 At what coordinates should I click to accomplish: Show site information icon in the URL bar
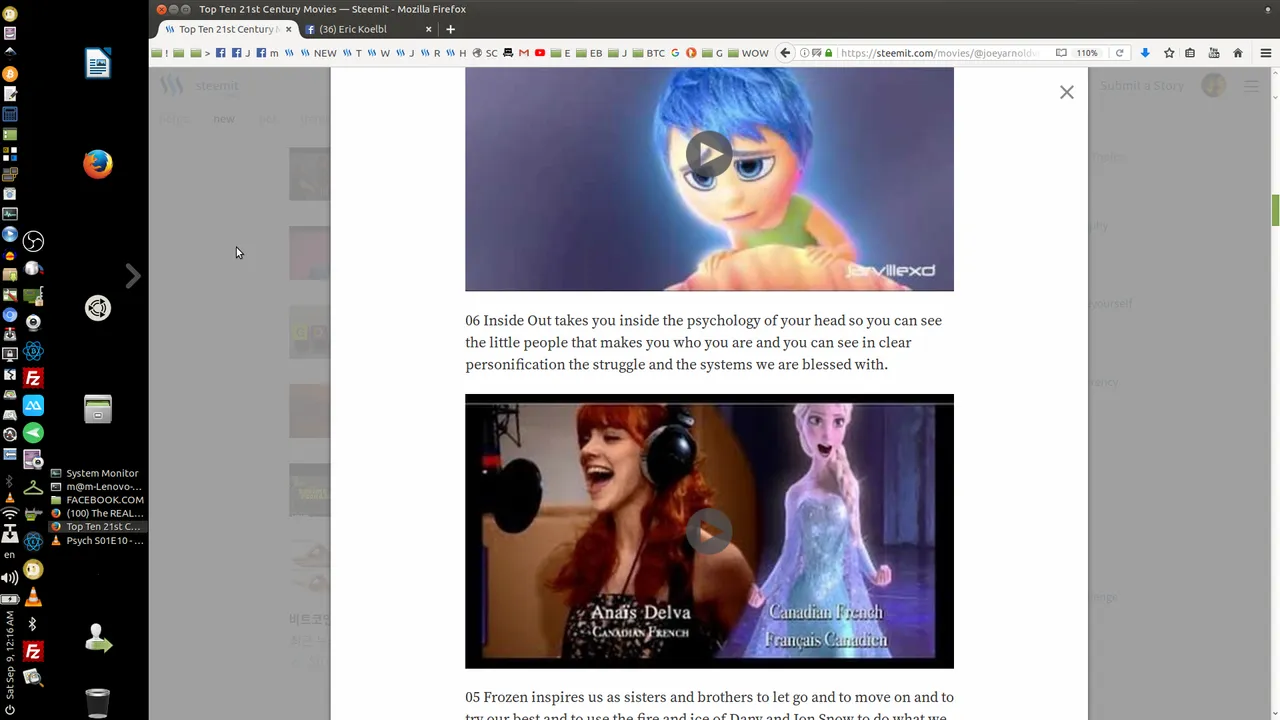coord(806,53)
